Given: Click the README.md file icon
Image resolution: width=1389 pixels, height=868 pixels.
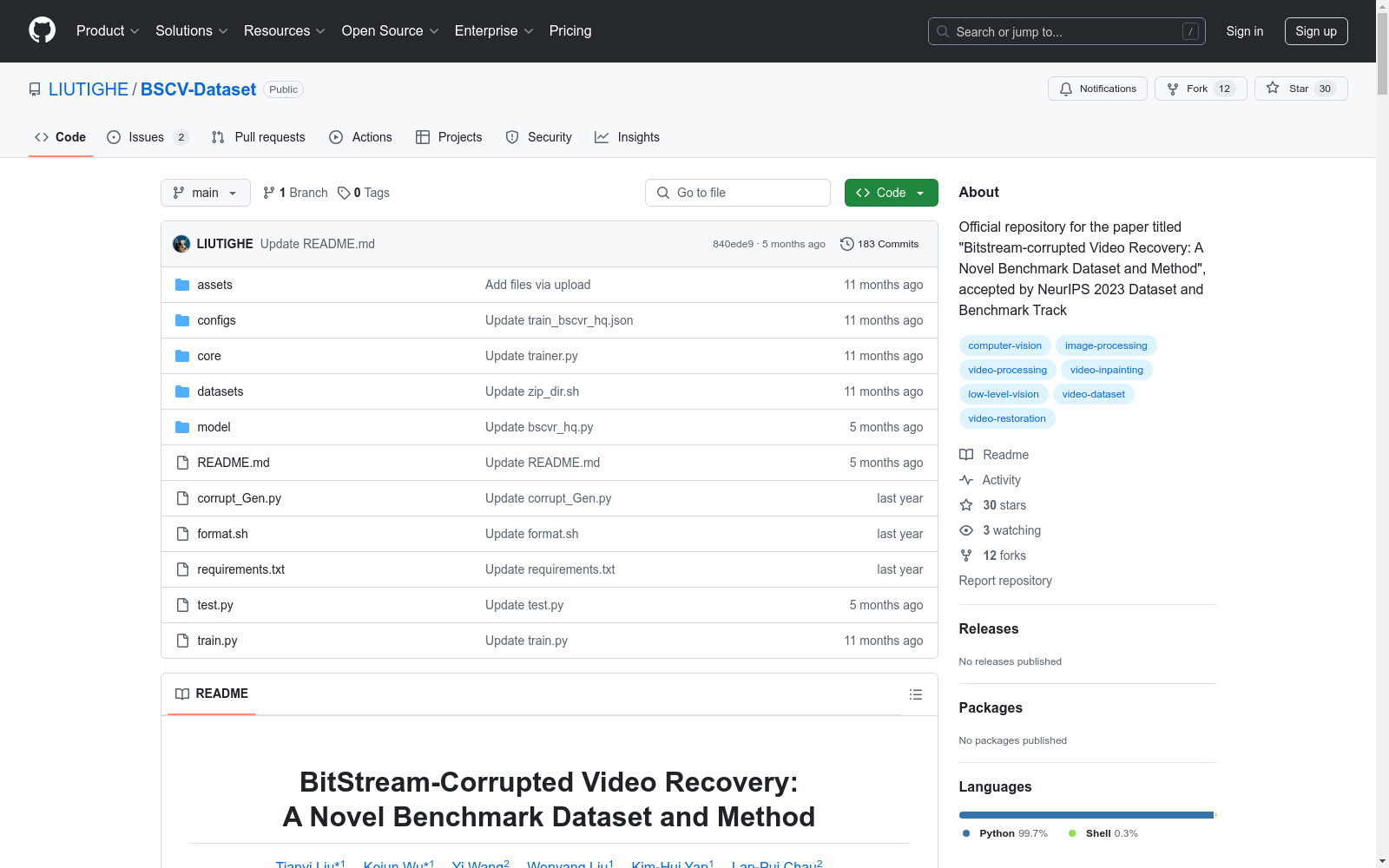Looking at the screenshot, I should point(182,463).
